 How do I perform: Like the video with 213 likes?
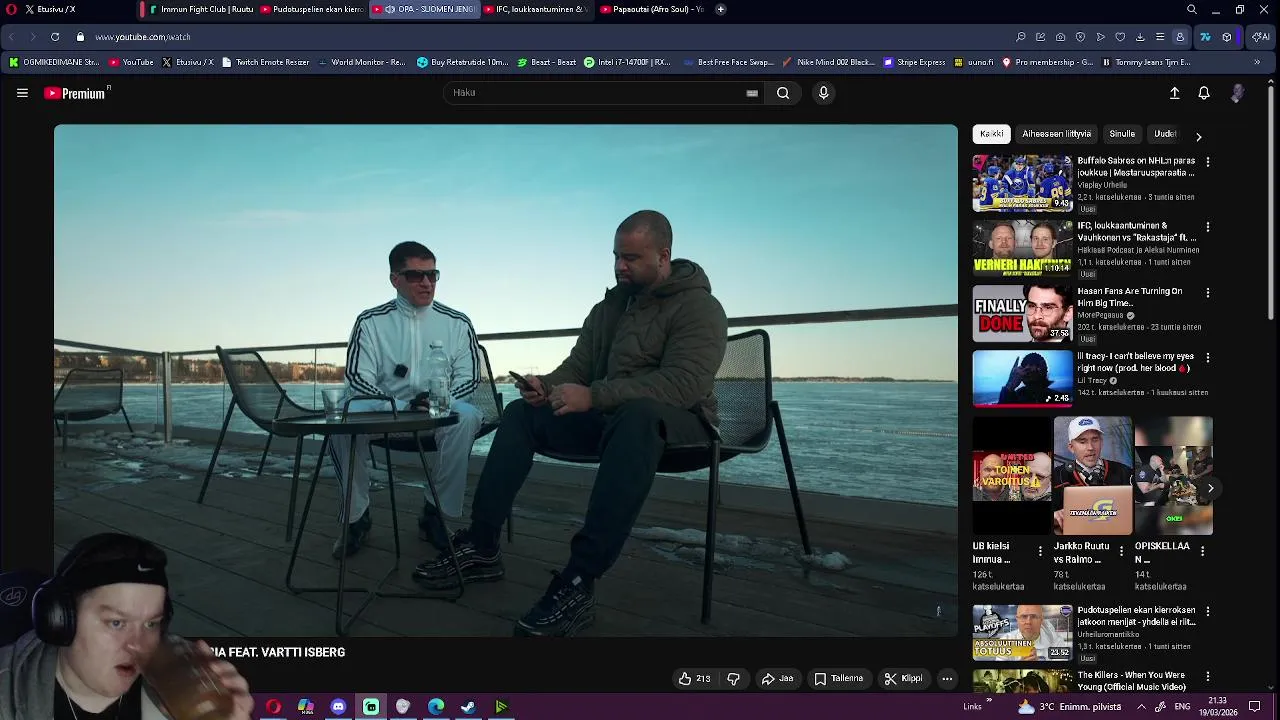pyautogui.click(x=694, y=679)
